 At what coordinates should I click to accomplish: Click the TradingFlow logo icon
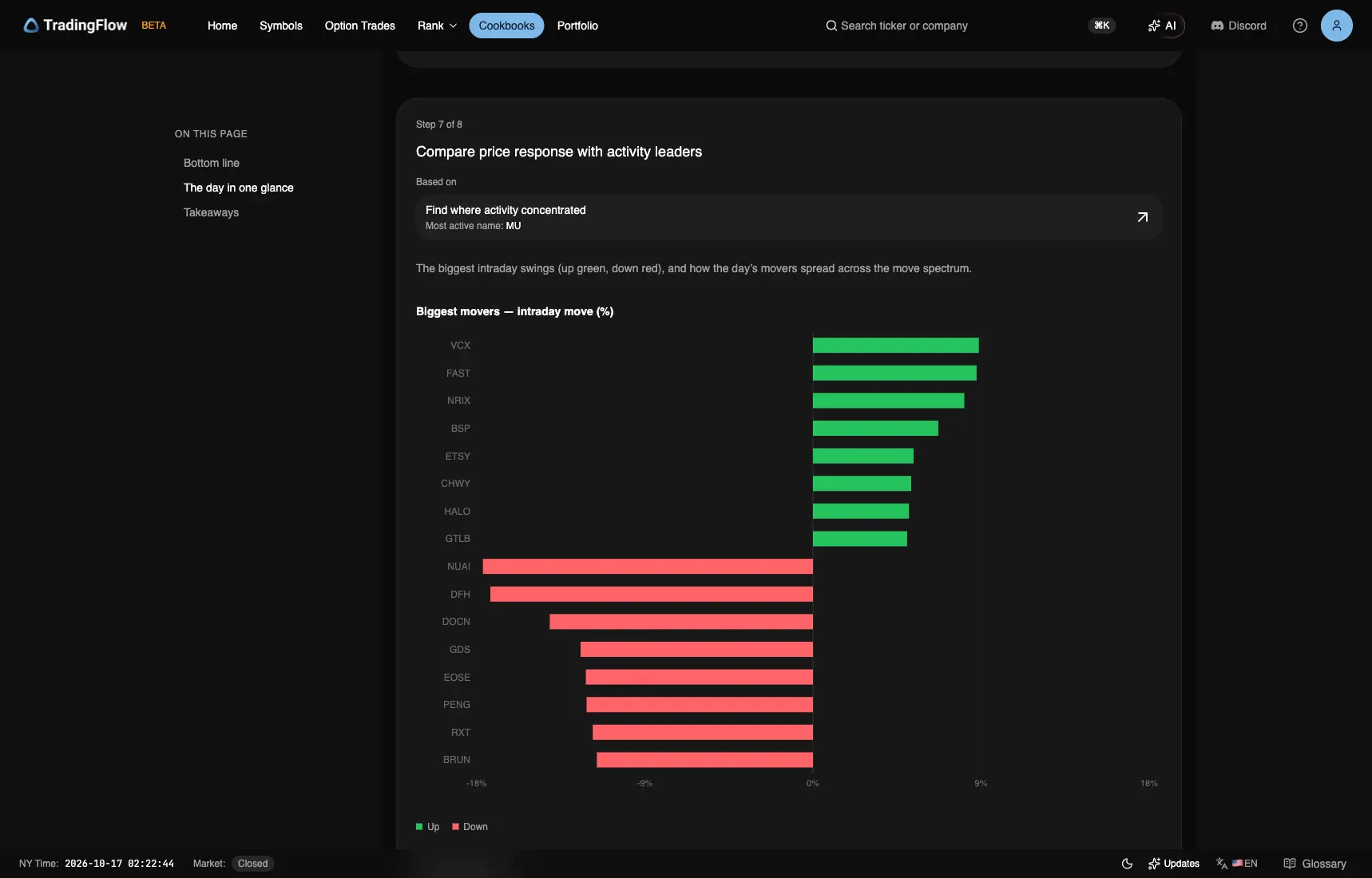click(x=31, y=26)
